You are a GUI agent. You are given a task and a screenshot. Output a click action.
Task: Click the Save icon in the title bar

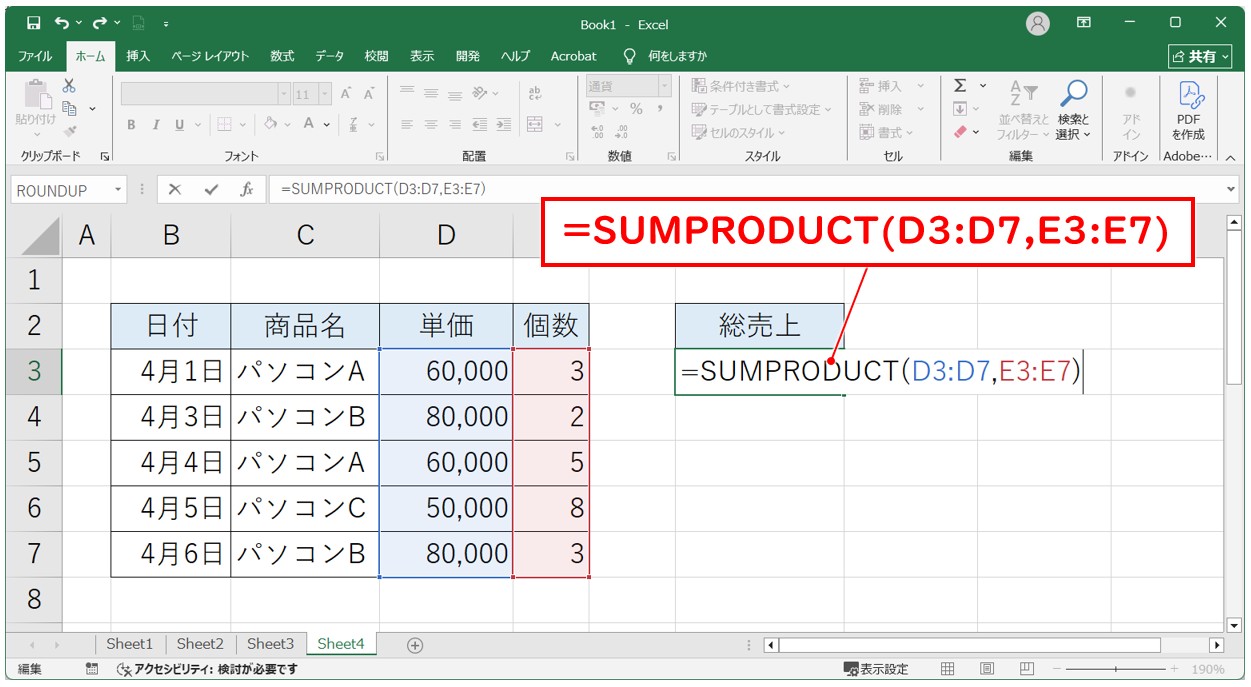click(x=34, y=23)
